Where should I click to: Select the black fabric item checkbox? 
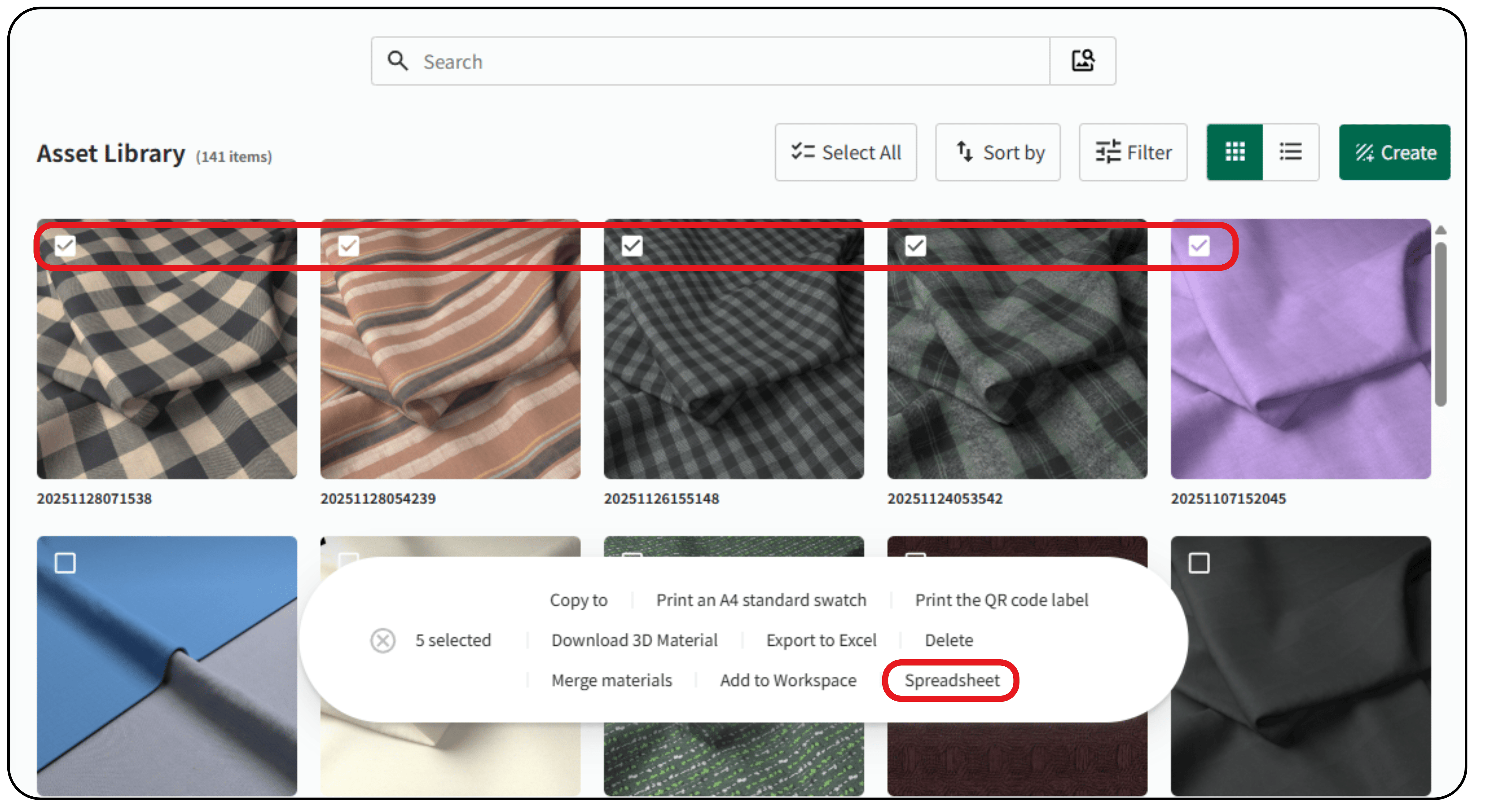coord(1198,563)
